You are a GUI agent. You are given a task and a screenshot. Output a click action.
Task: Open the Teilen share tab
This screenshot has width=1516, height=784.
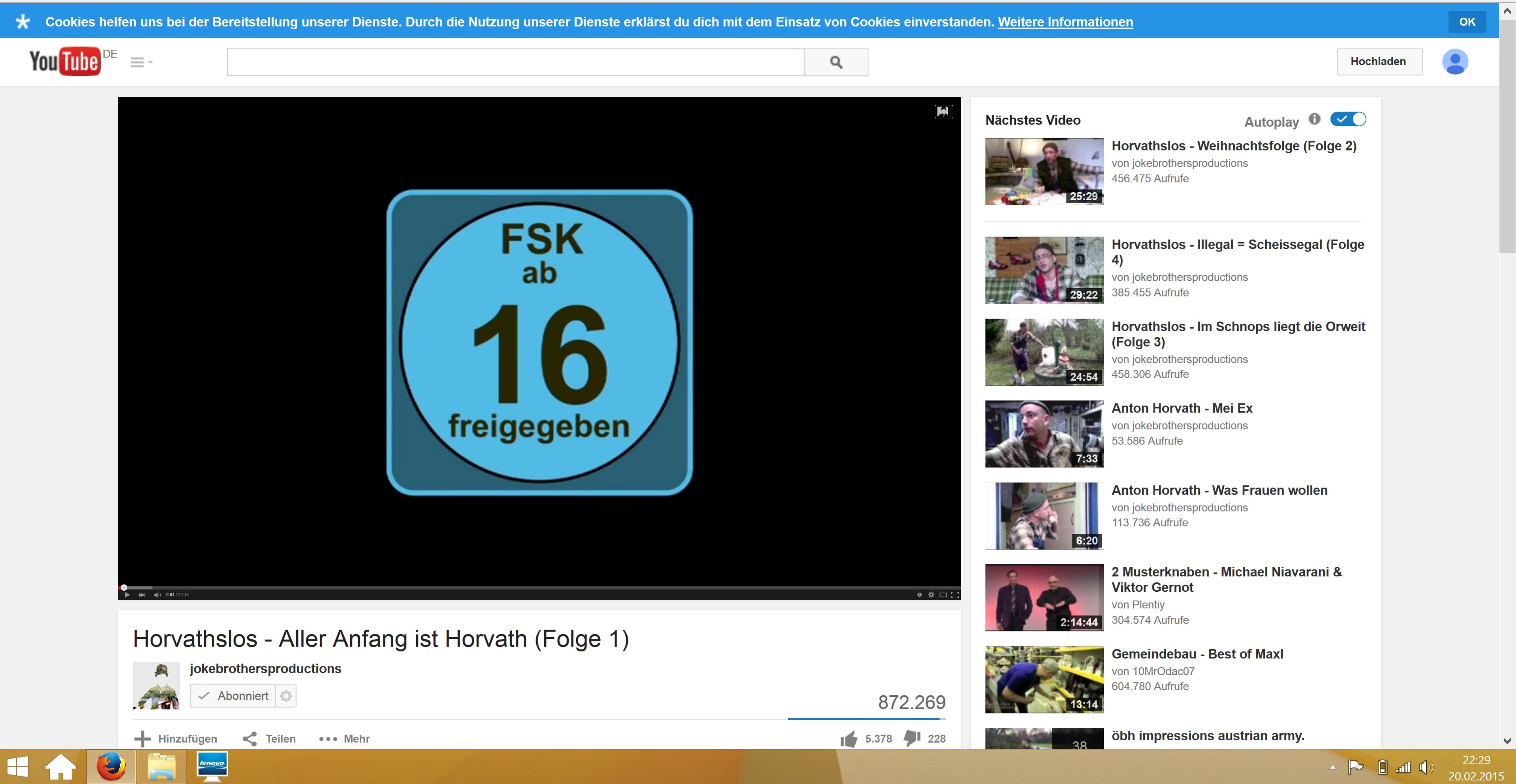click(270, 739)
